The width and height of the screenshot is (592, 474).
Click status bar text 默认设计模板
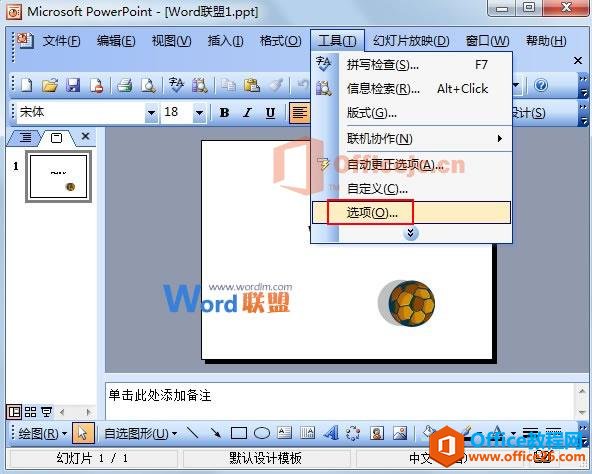coord(266,458)
